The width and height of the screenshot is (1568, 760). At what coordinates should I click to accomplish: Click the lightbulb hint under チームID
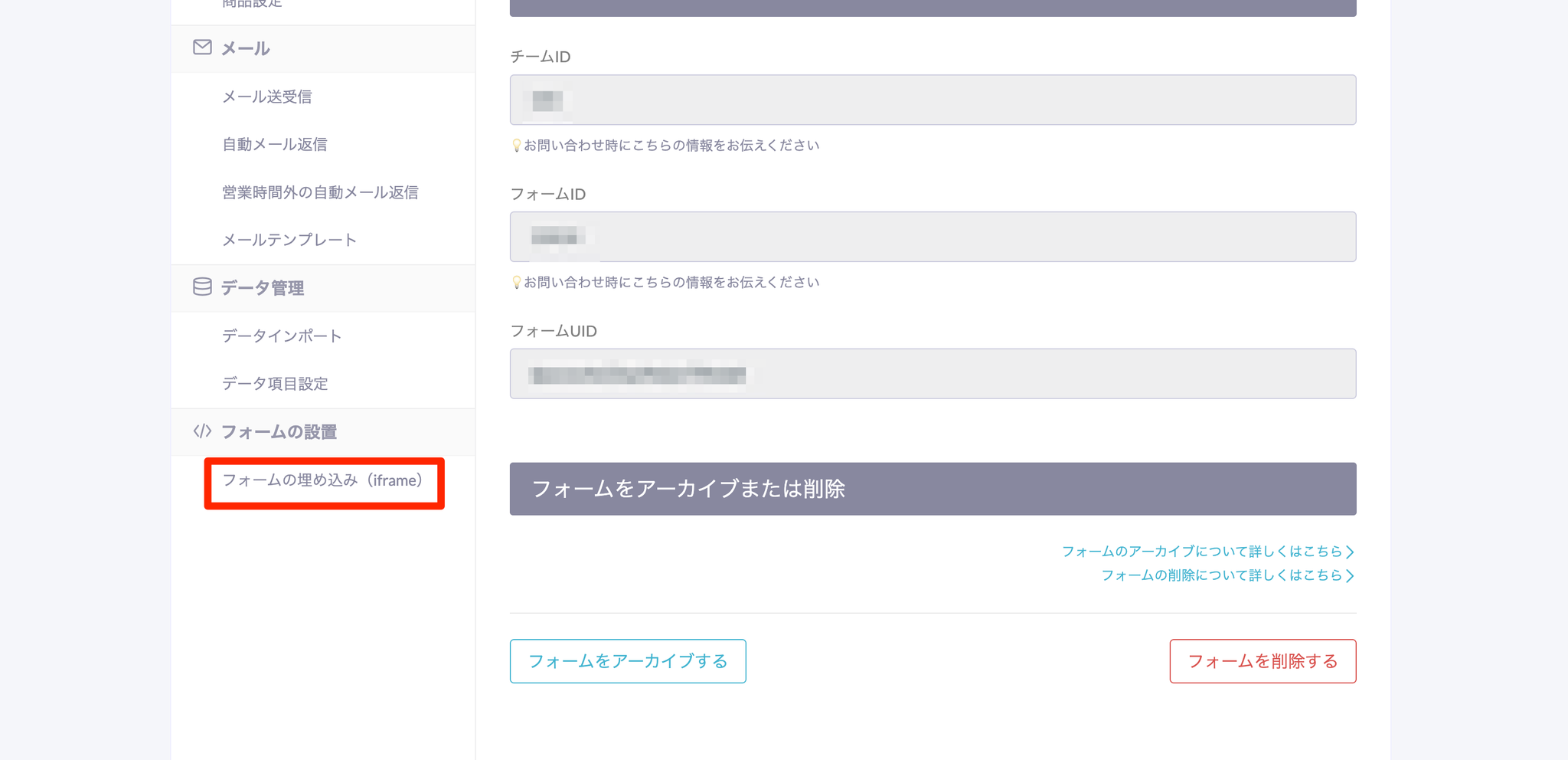coord(516,146)
